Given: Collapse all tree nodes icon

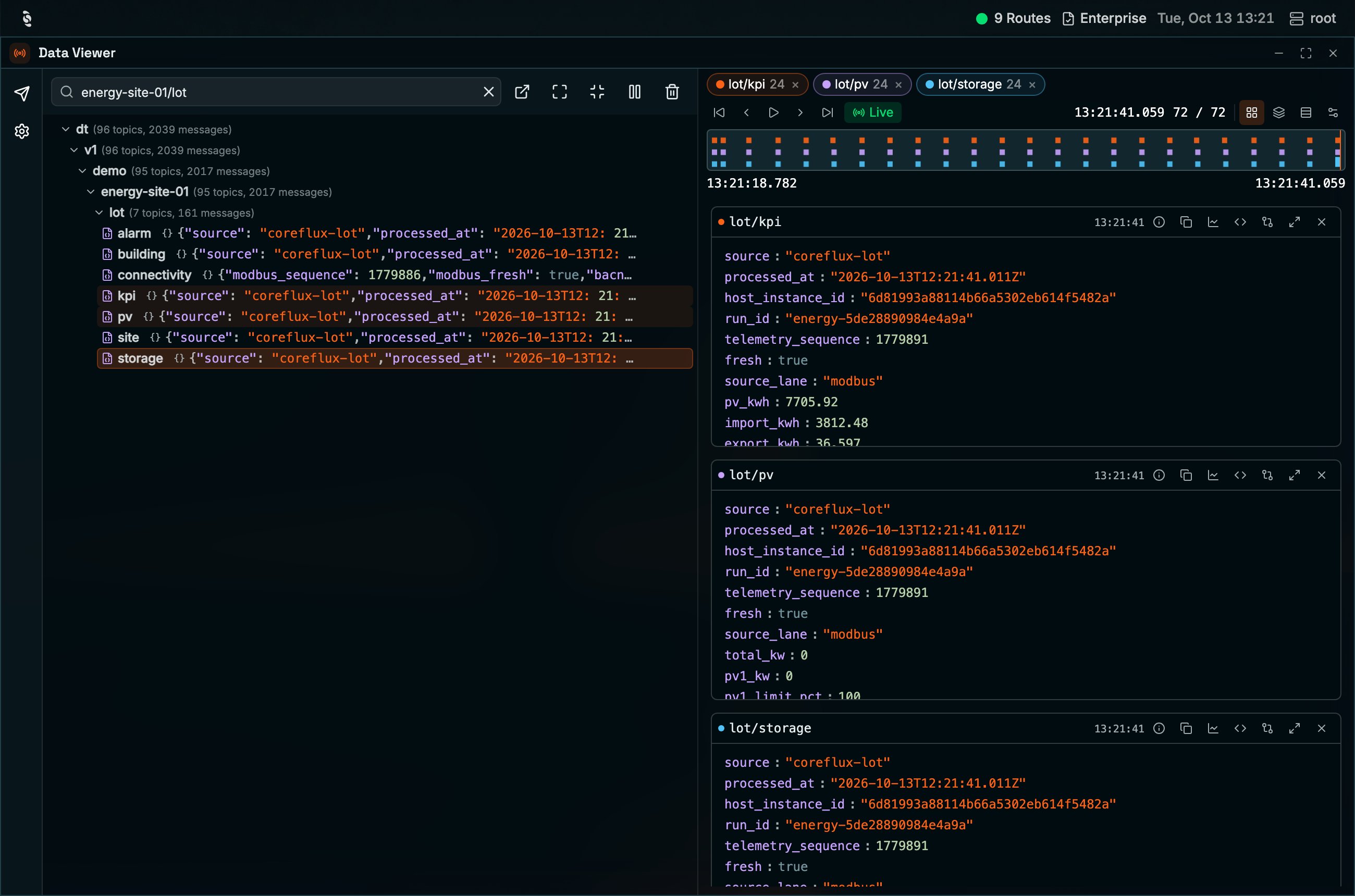Looking at the screenshot, I should pos(597,92).
